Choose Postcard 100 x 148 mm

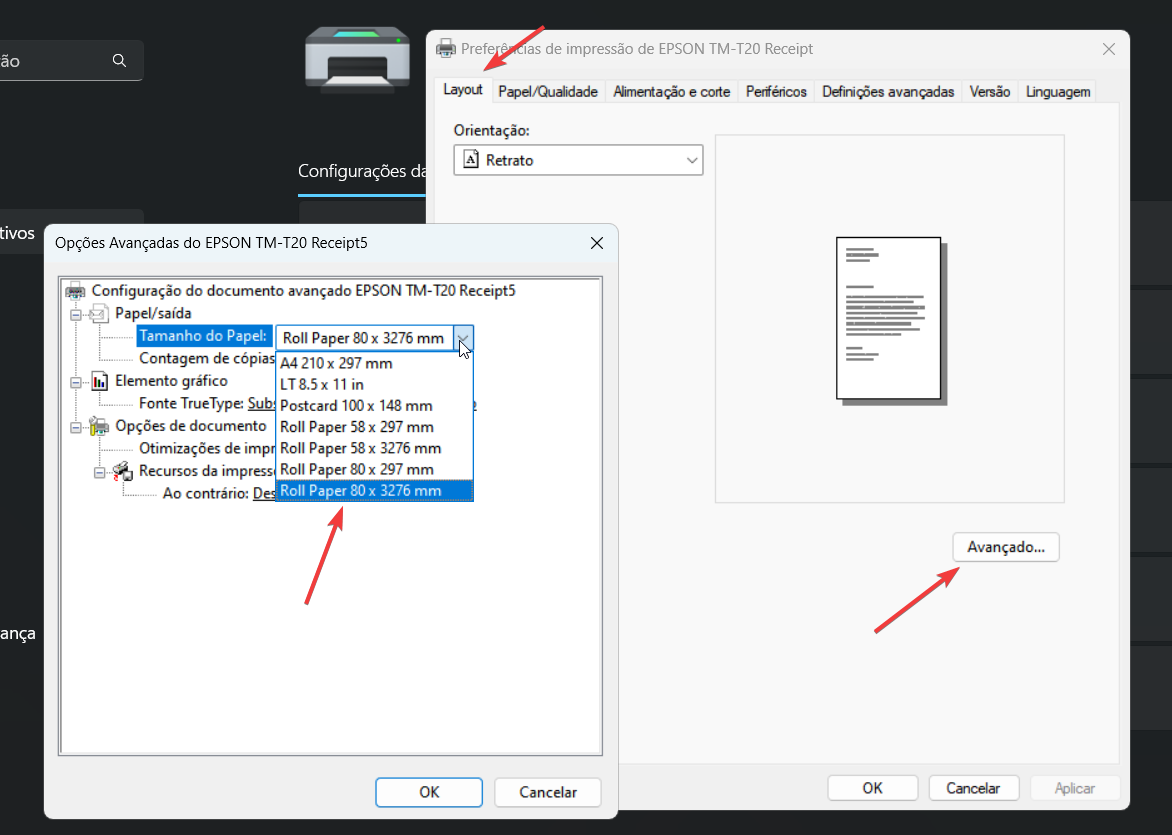374,406
